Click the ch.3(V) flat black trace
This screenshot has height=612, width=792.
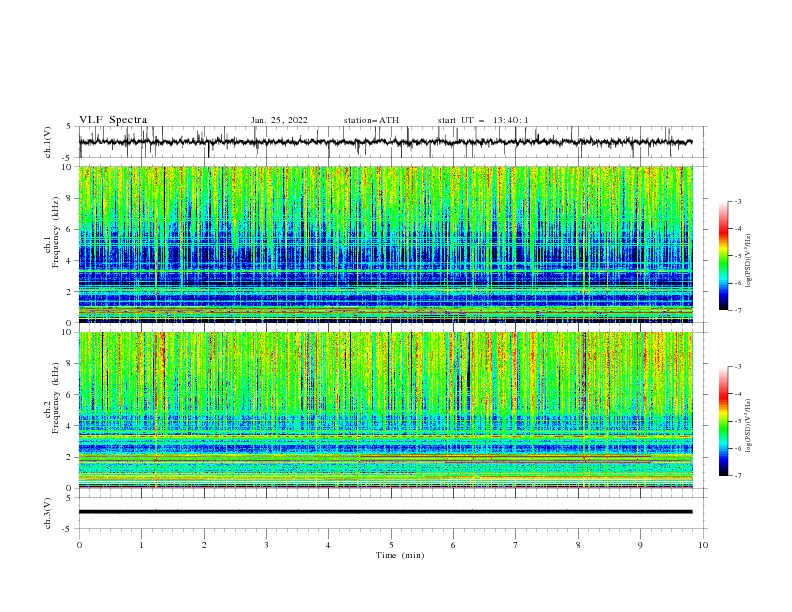(385, 512)
